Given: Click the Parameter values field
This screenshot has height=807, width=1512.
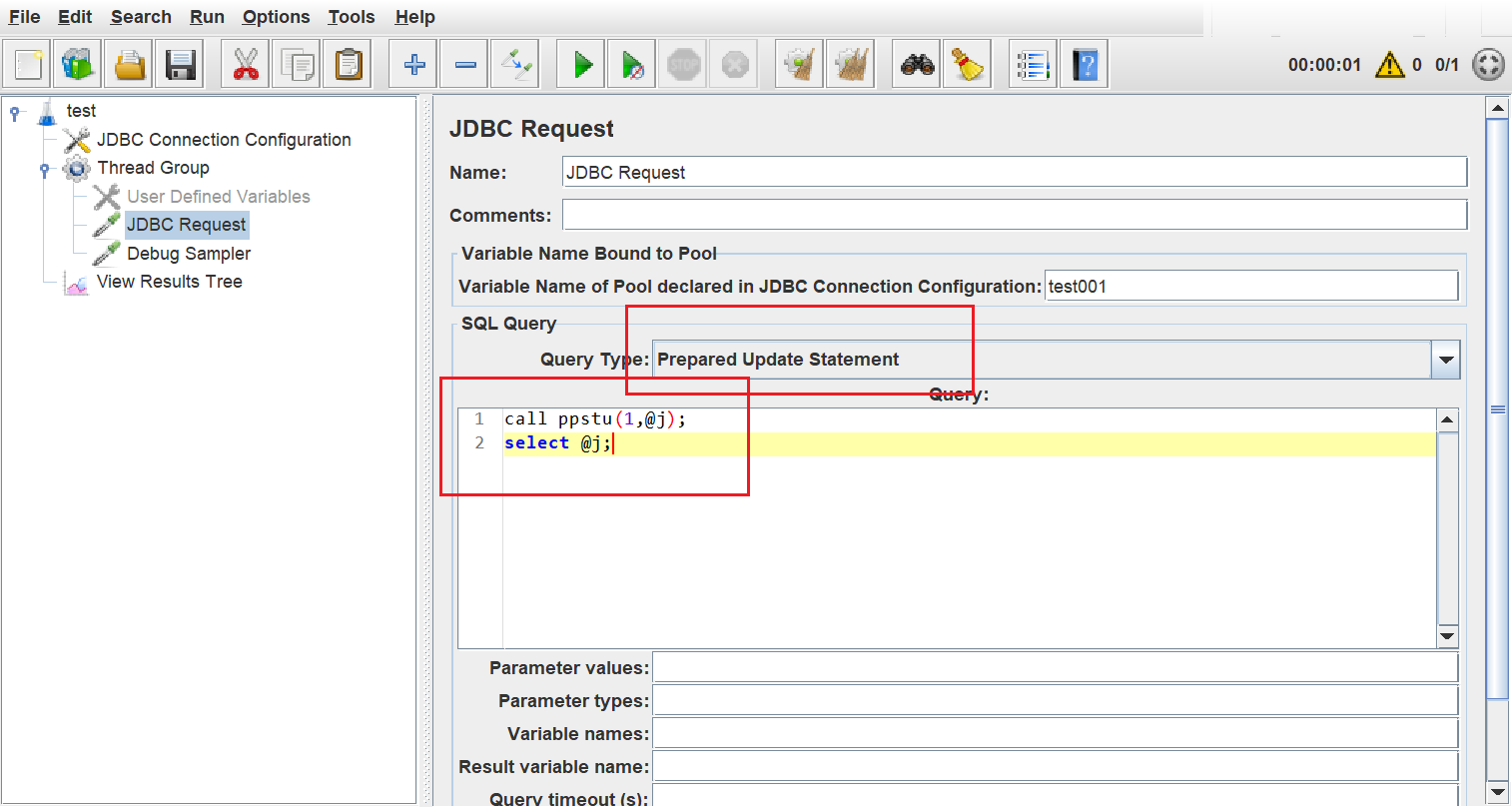Looking at the screenshot, I should pos(1055,668).
